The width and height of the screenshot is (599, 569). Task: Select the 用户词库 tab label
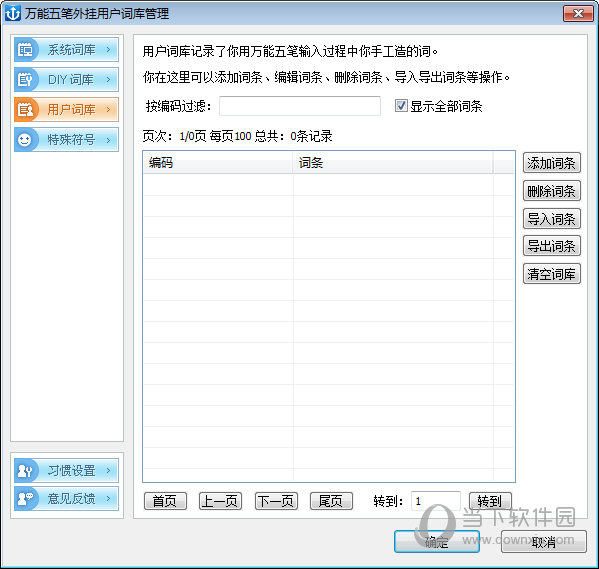click(x=71, y=110)
